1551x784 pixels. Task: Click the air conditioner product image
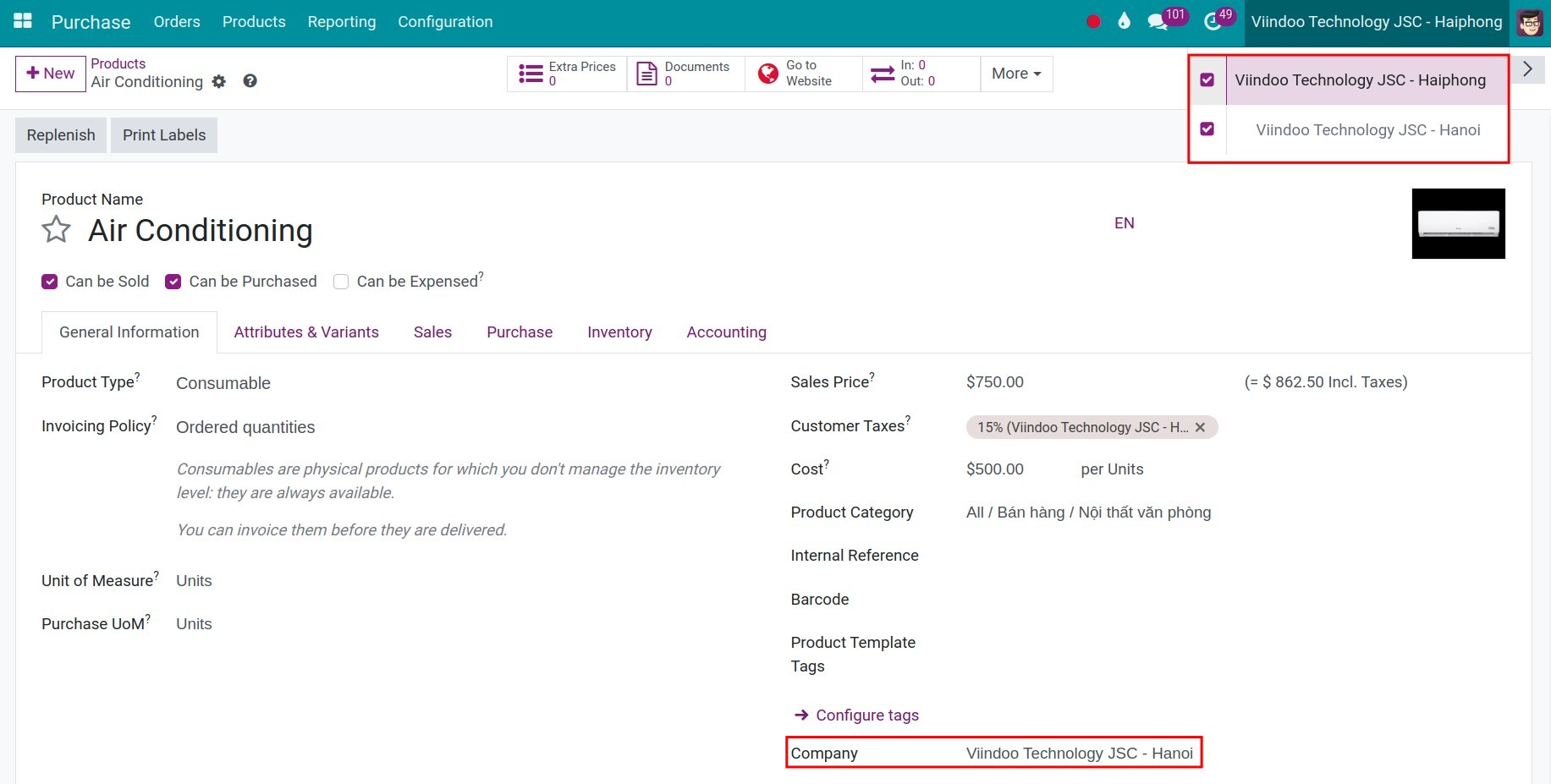(x=1459, y=223)
